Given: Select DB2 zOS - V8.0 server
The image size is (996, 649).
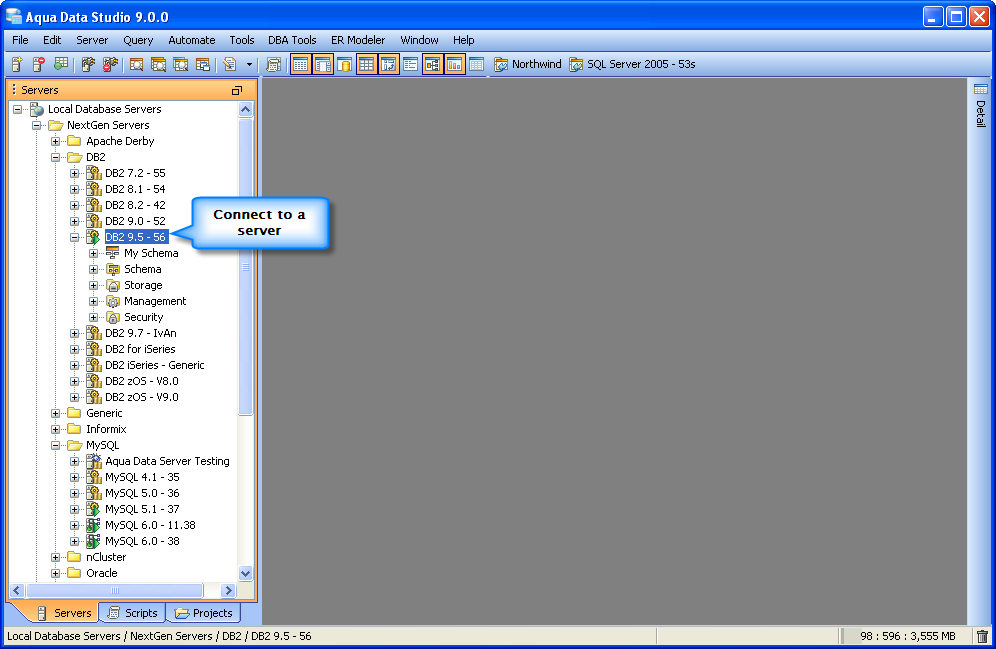Looking at the screenshot, I should click(142, 381).
